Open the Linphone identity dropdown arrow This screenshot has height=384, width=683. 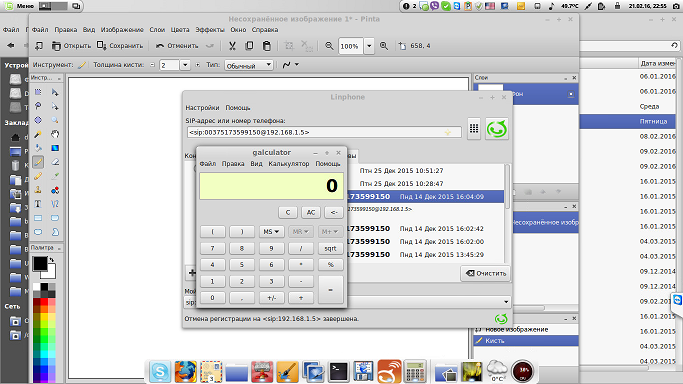506,302
